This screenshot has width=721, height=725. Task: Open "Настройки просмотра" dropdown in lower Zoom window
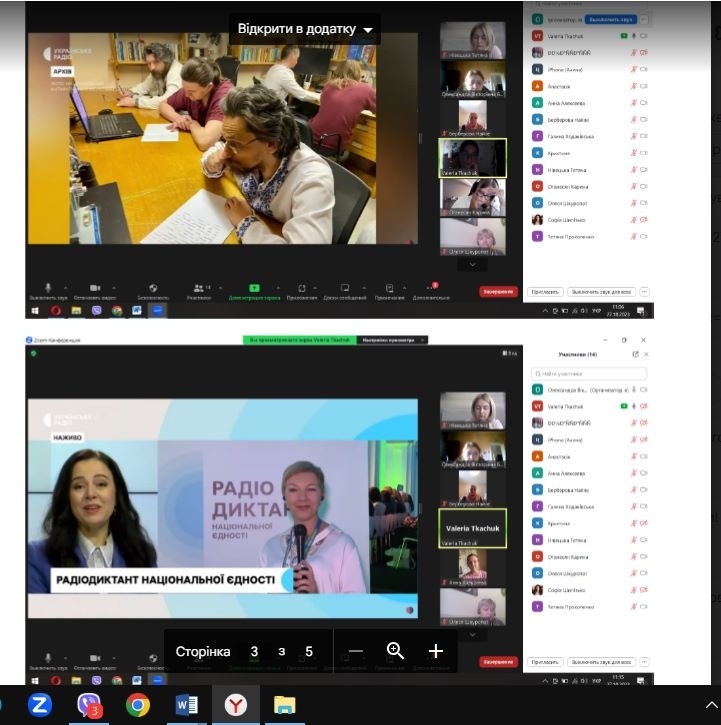coord(391,340)
